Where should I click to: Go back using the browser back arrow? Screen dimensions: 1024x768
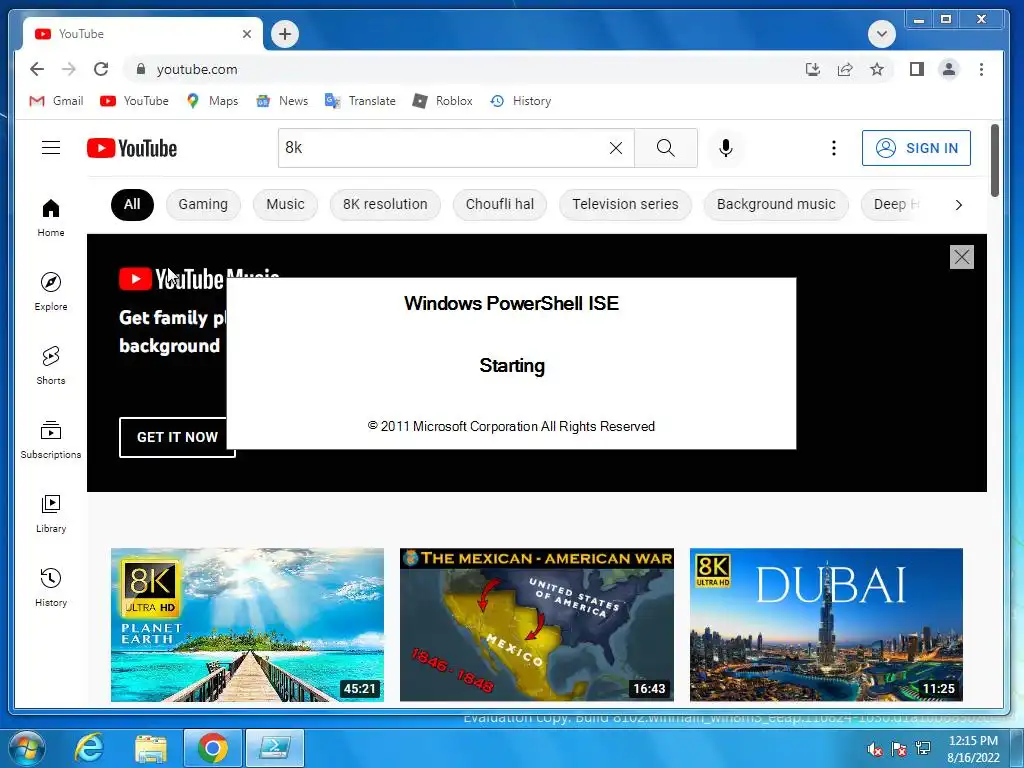tap(37, 69)
